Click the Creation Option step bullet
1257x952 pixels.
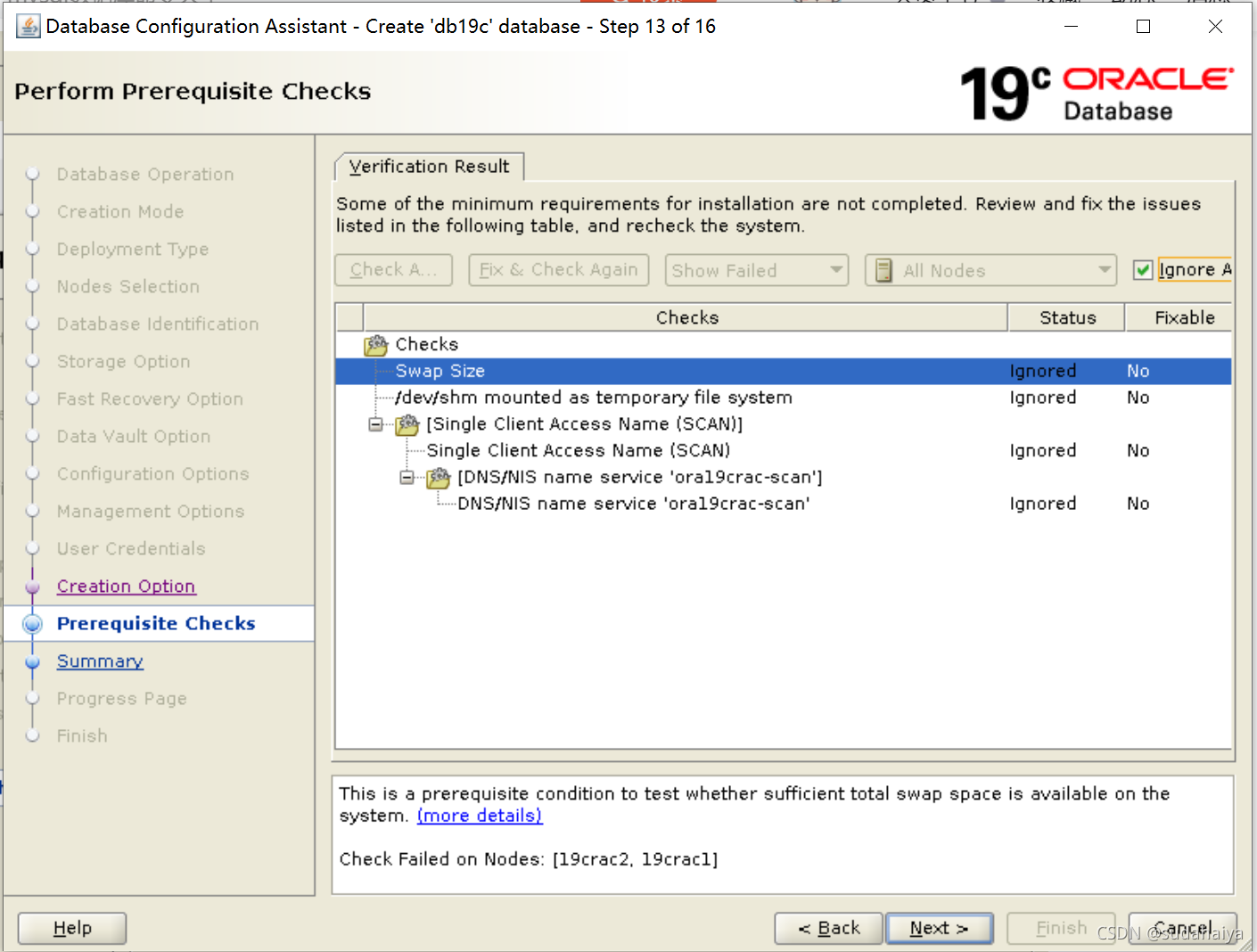pos(33,587)
